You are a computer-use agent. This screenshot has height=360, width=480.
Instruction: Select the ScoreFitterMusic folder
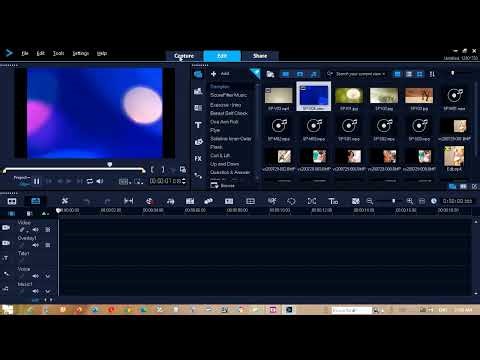click(229, 95)
